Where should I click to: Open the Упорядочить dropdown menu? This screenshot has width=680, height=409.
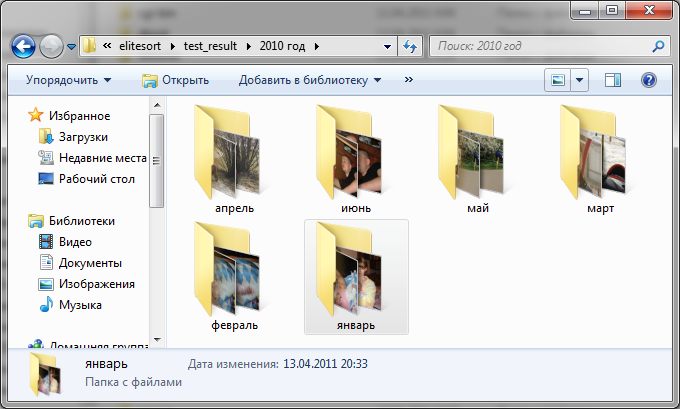pos(69,80)
